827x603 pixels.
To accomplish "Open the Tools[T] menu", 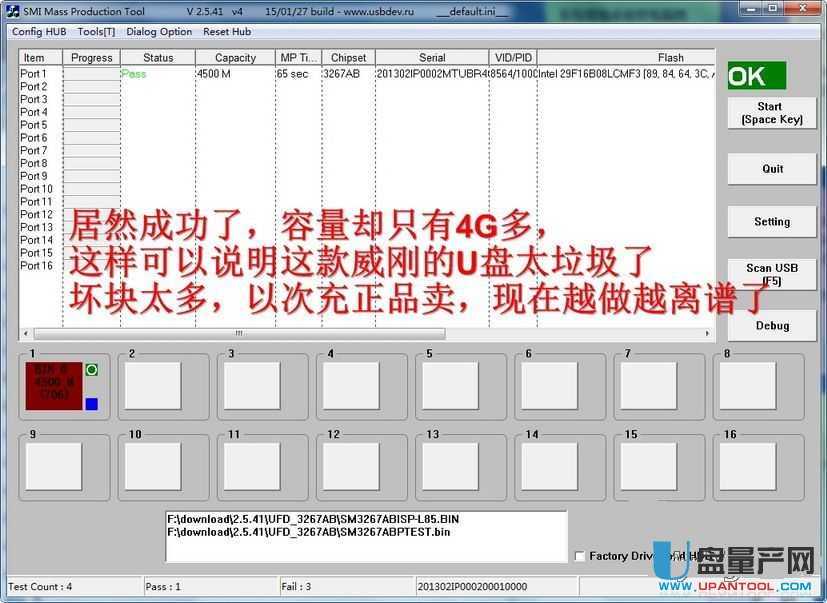I will pyautogui.click(x=96, y=32).
